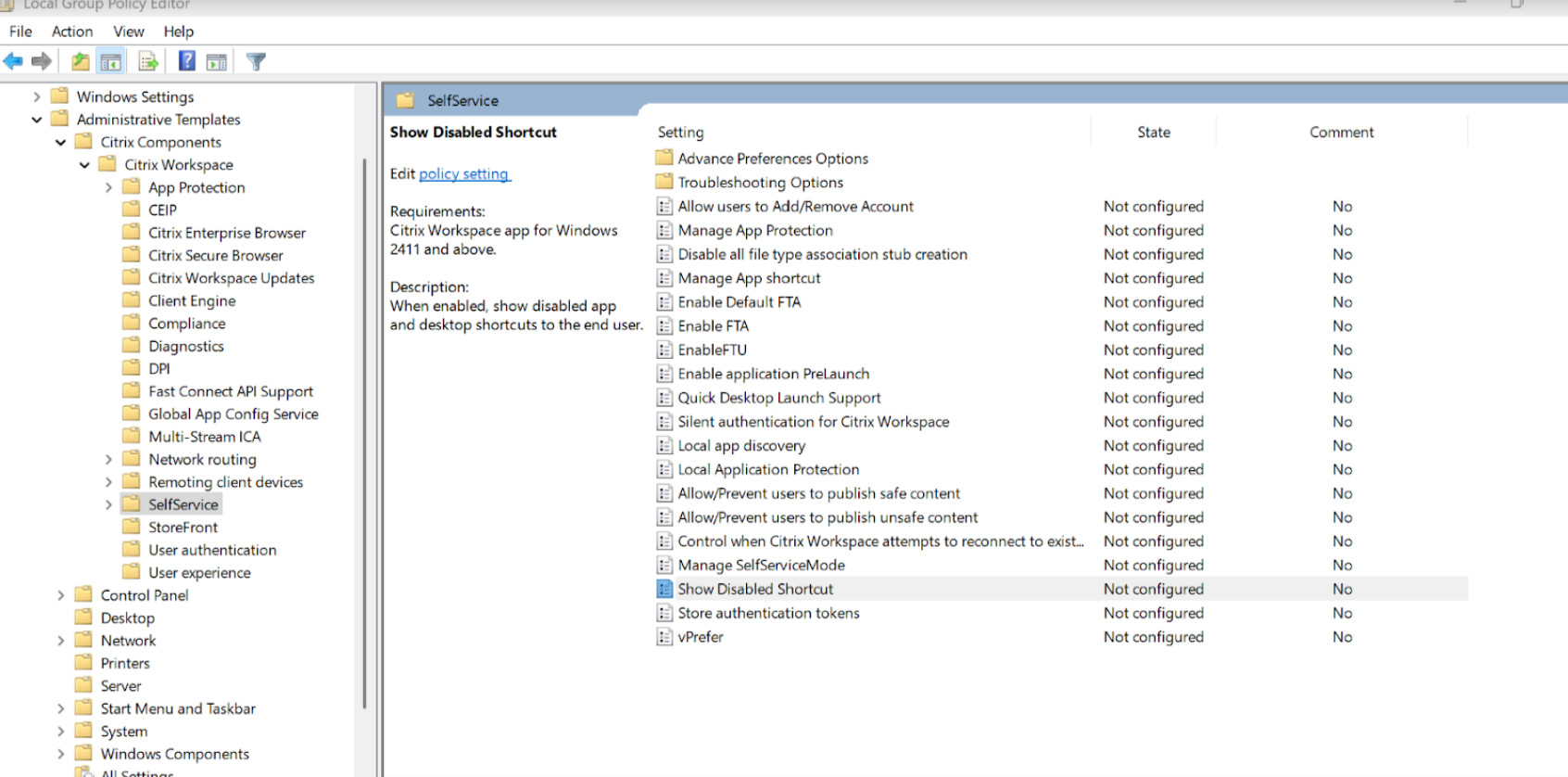Expand the Control Panel tree node
This screenshot has width=1568, height=777.
[x=60, y=595]
